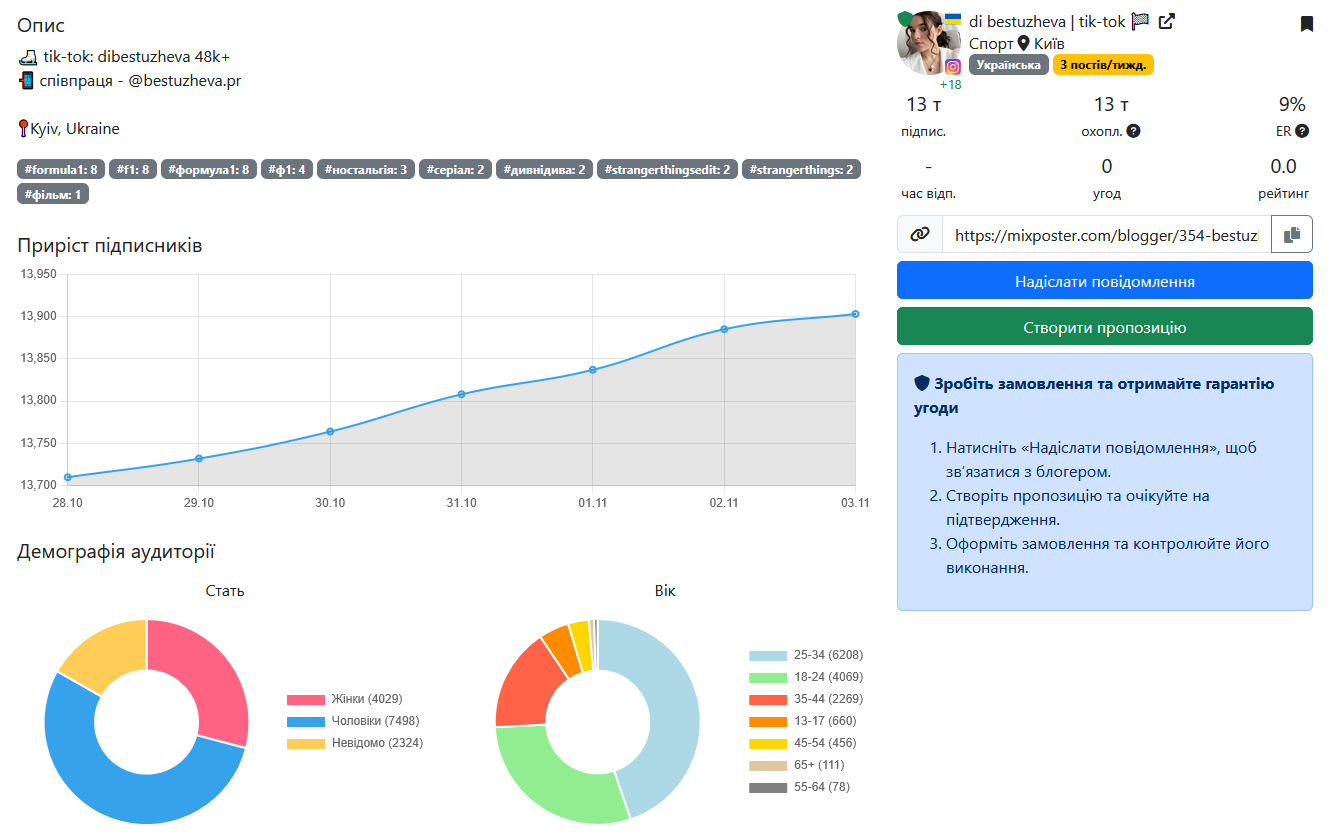Toggle Жінки legend in the gender chart
Viewport: 1328px width, 836px height.
344,699
